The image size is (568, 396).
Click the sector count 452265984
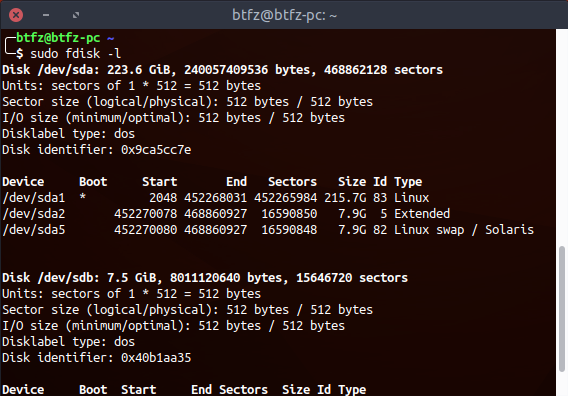285,198
